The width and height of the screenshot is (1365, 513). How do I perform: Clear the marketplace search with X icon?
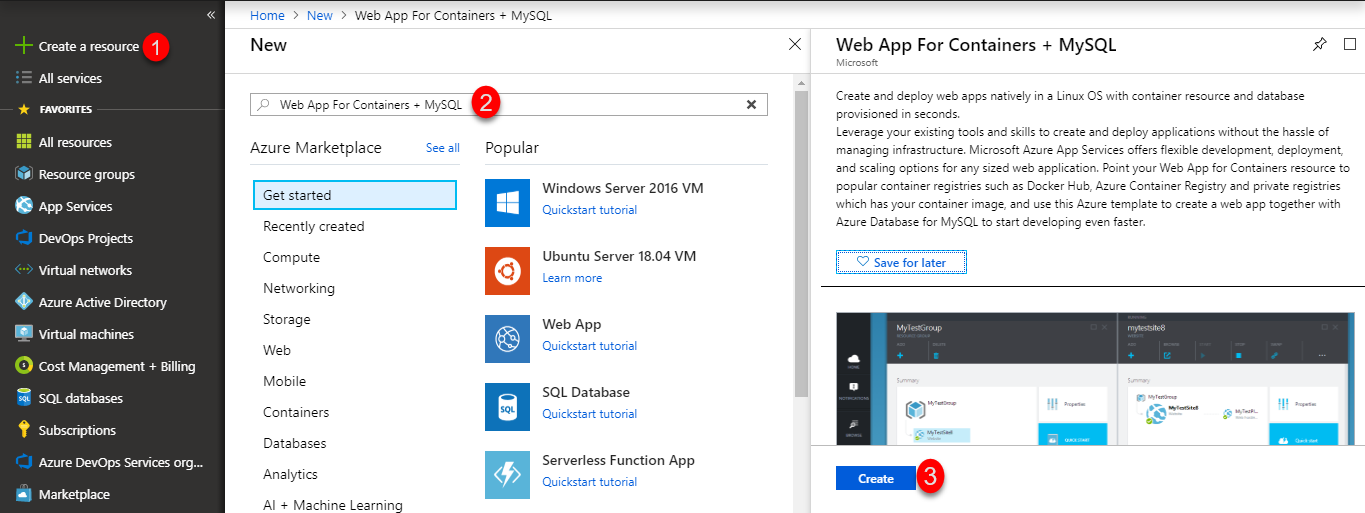point(752,104)
